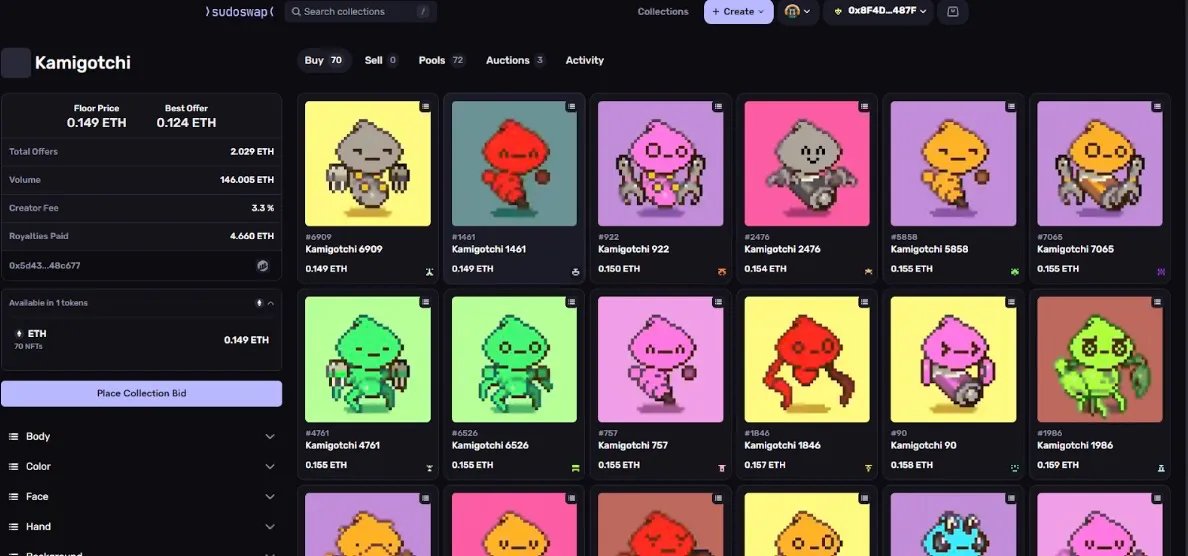Select the ETH token row with 70 NFTs
The image size is (1188, 556).
coord(142,339)
